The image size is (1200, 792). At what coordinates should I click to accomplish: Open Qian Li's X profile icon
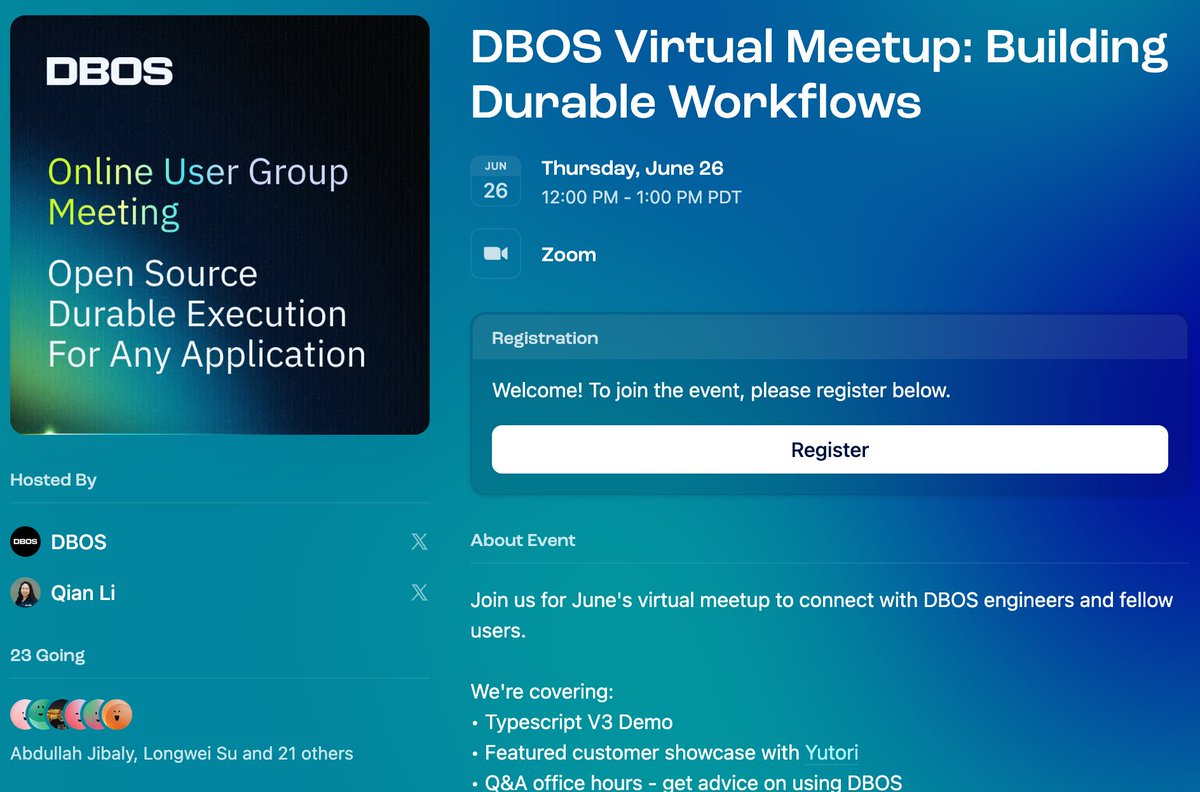[419, 593]
